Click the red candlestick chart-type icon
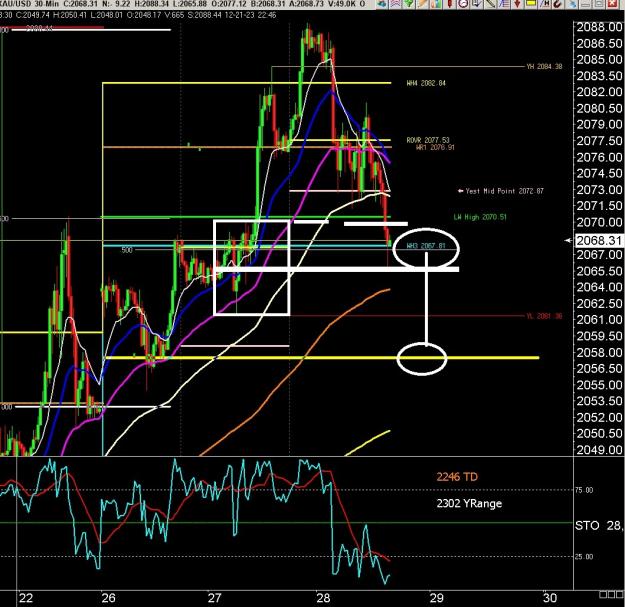This screenshot has width=625, height=607. coord(450,4)
